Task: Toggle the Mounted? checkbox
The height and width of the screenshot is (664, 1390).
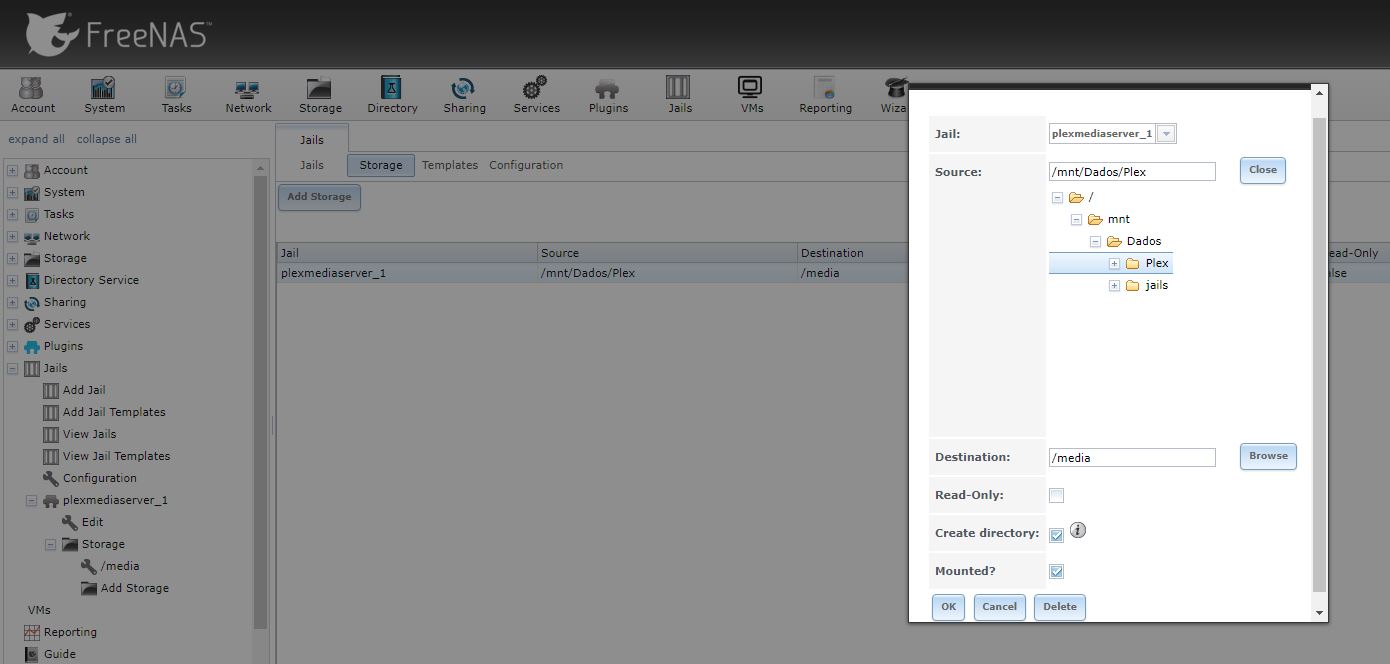Action: [1057, 571]
